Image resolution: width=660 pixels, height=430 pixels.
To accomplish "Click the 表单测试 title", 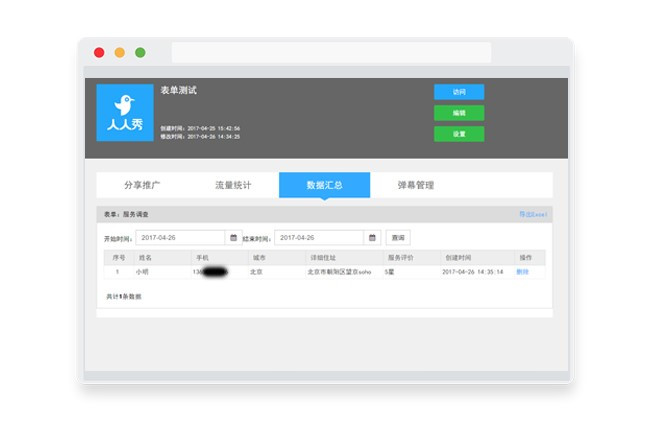I will coord(178,90).
